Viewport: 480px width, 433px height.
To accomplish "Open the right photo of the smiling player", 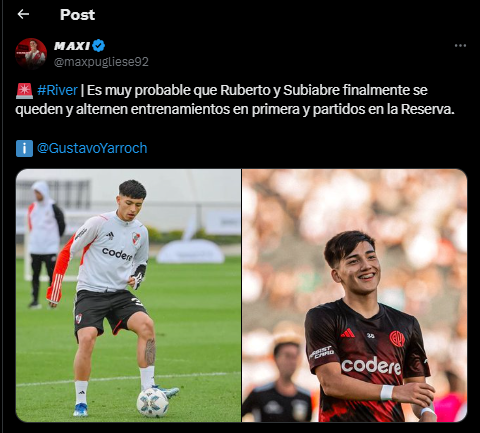I will tap(354, 295).
